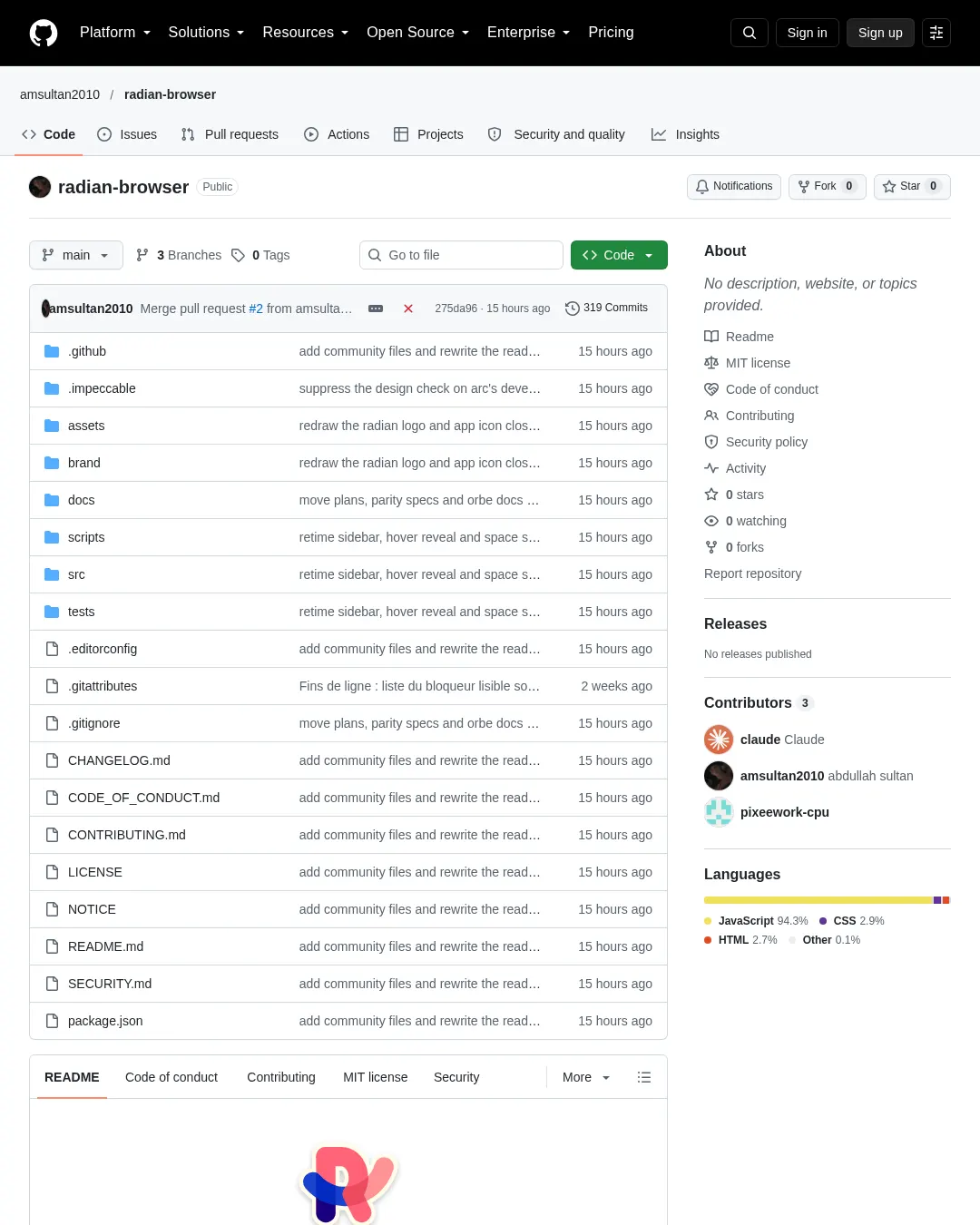Open the README outline list icon

point(644,1077)
